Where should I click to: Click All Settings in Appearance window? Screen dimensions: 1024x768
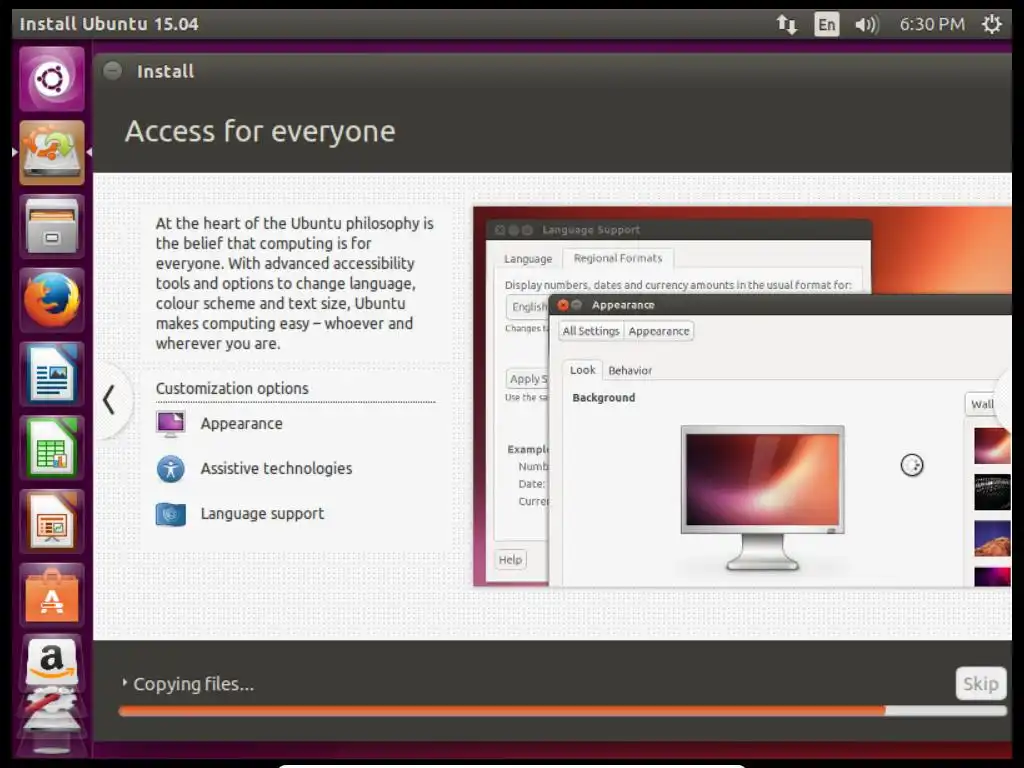[591, 331]
